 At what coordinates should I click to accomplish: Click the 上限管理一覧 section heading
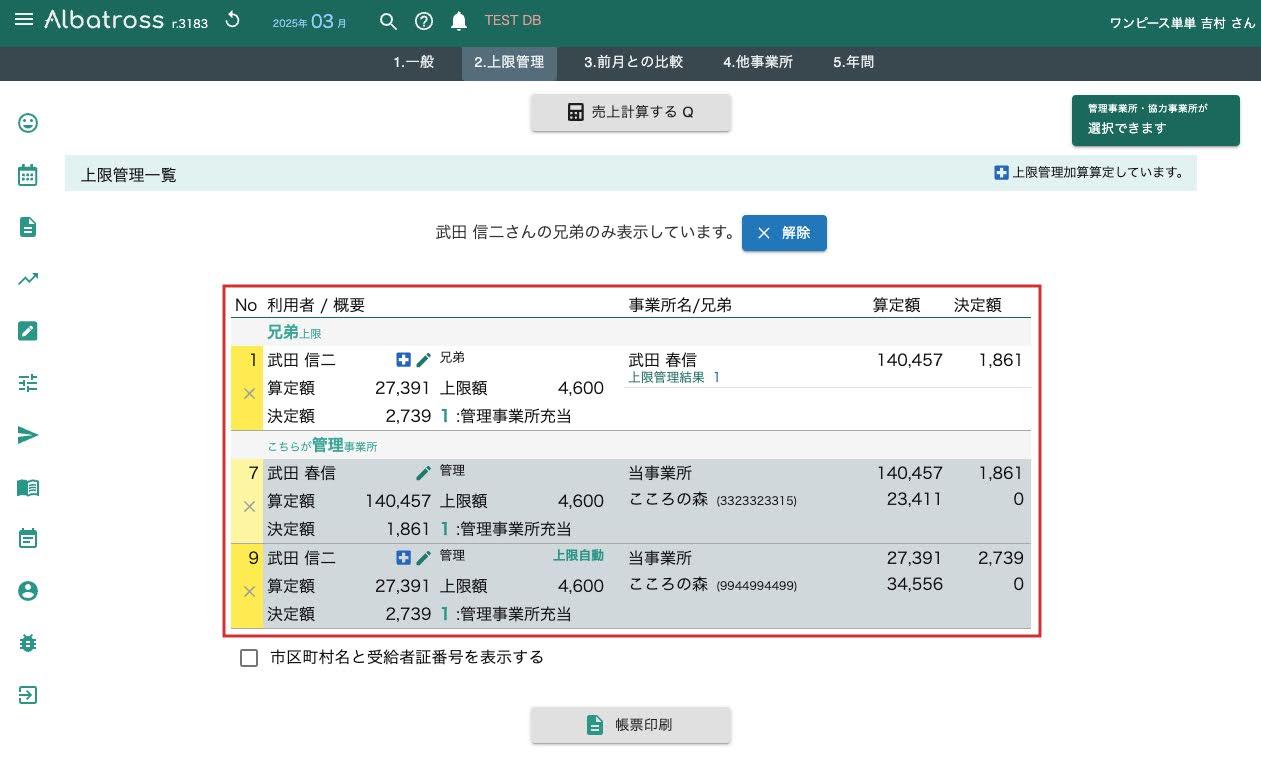tap(129, 175)
